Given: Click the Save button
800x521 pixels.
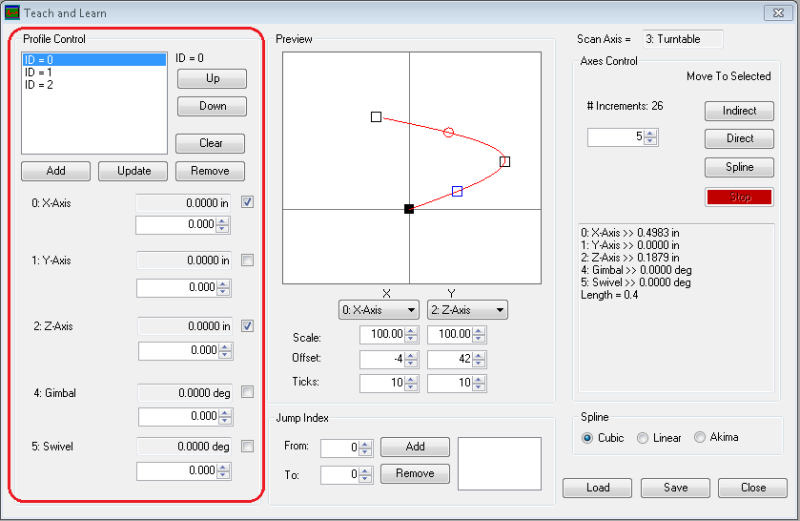Looking at the screenshot, I should click(x=674, y=488).
